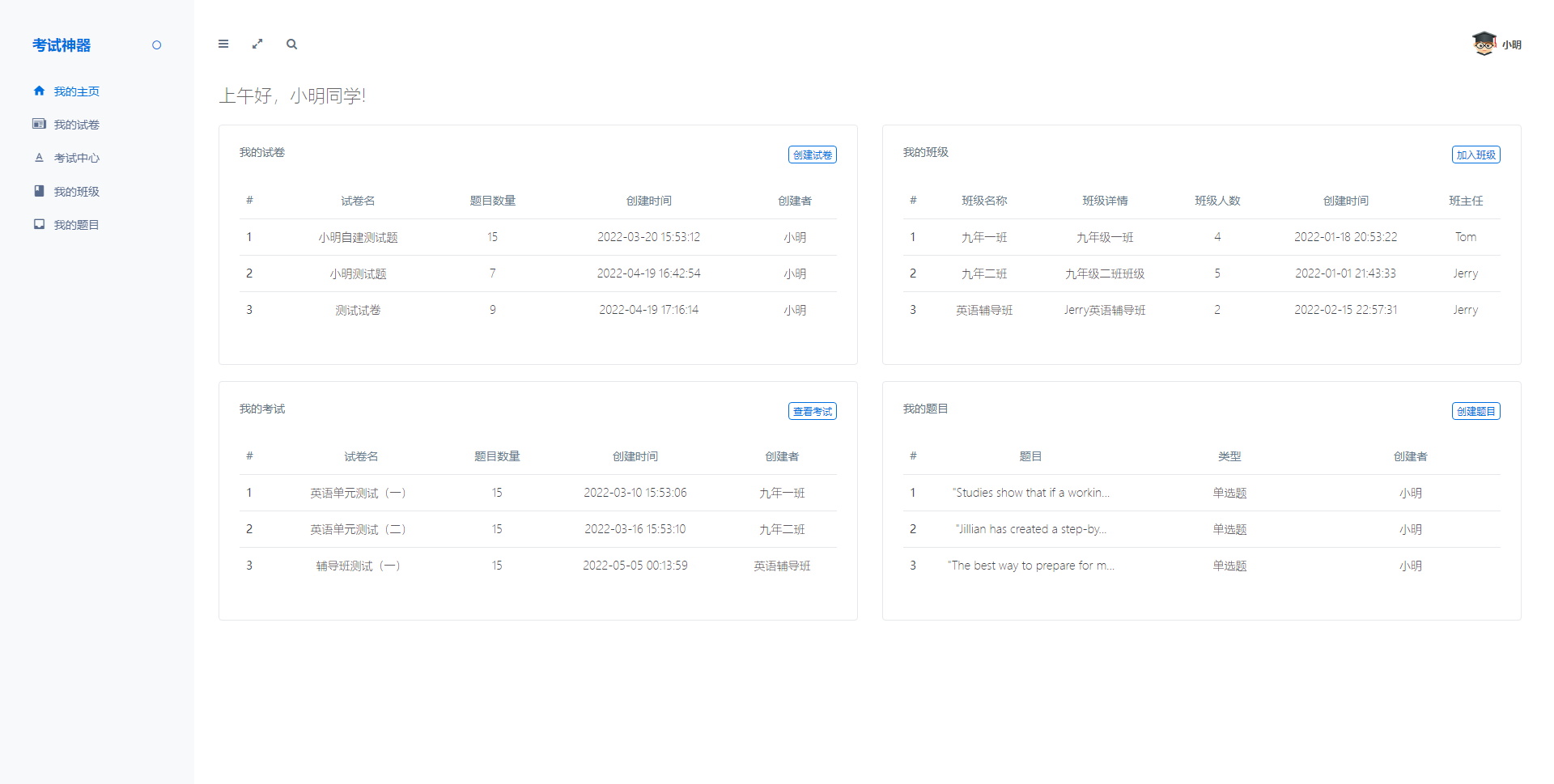Click the 我的题目 card title
Screen dimensions: 1554x784
(926, 409)
